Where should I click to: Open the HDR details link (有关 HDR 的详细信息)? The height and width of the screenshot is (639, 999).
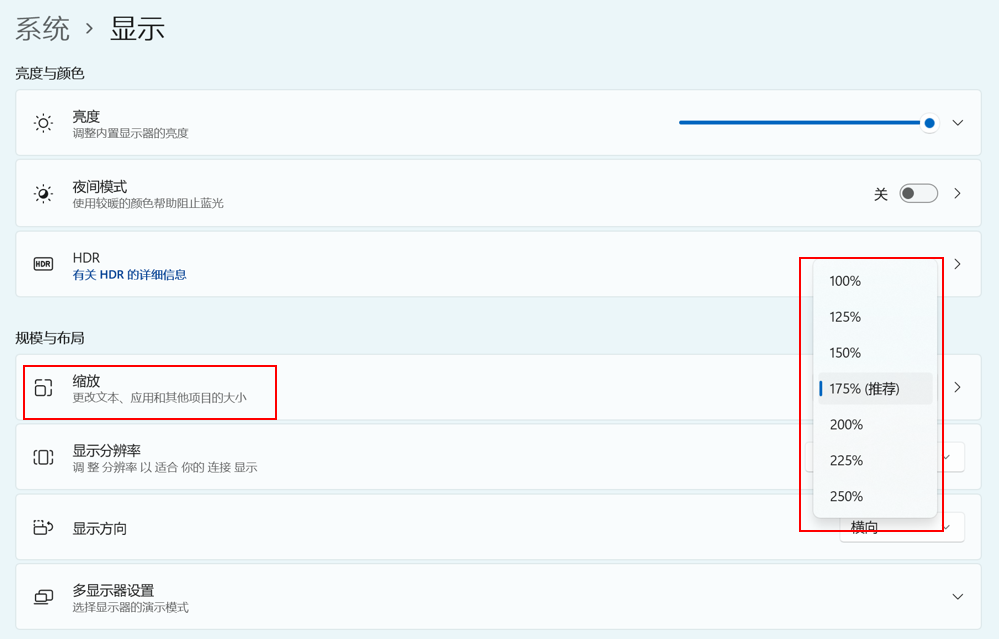click(129, 275)
